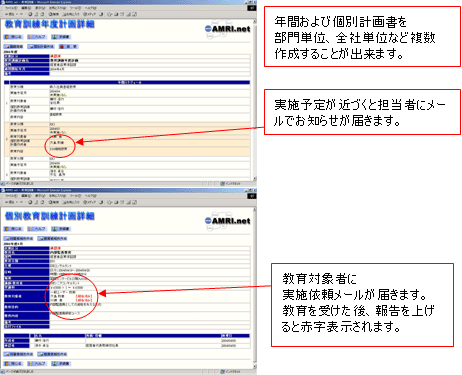Click the AMRI.net logo on the 教育訓練年度計画詳細 page

(x=228, y=29)
